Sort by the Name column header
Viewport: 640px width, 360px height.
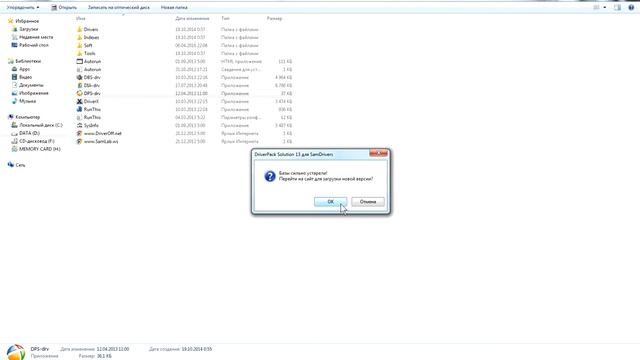pos(80,18)
